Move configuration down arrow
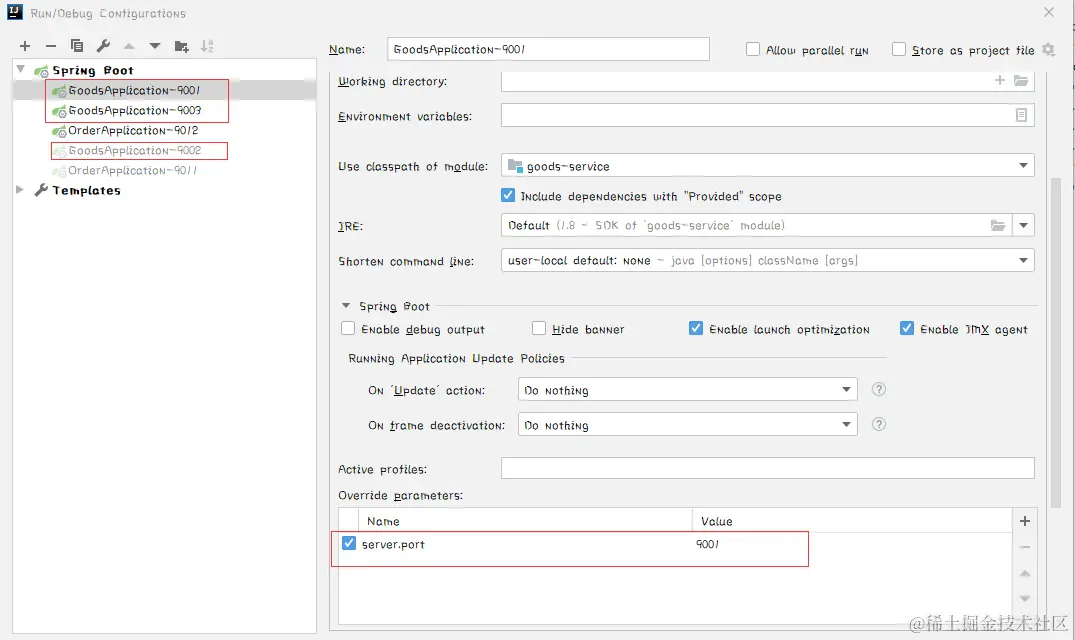 155,46
